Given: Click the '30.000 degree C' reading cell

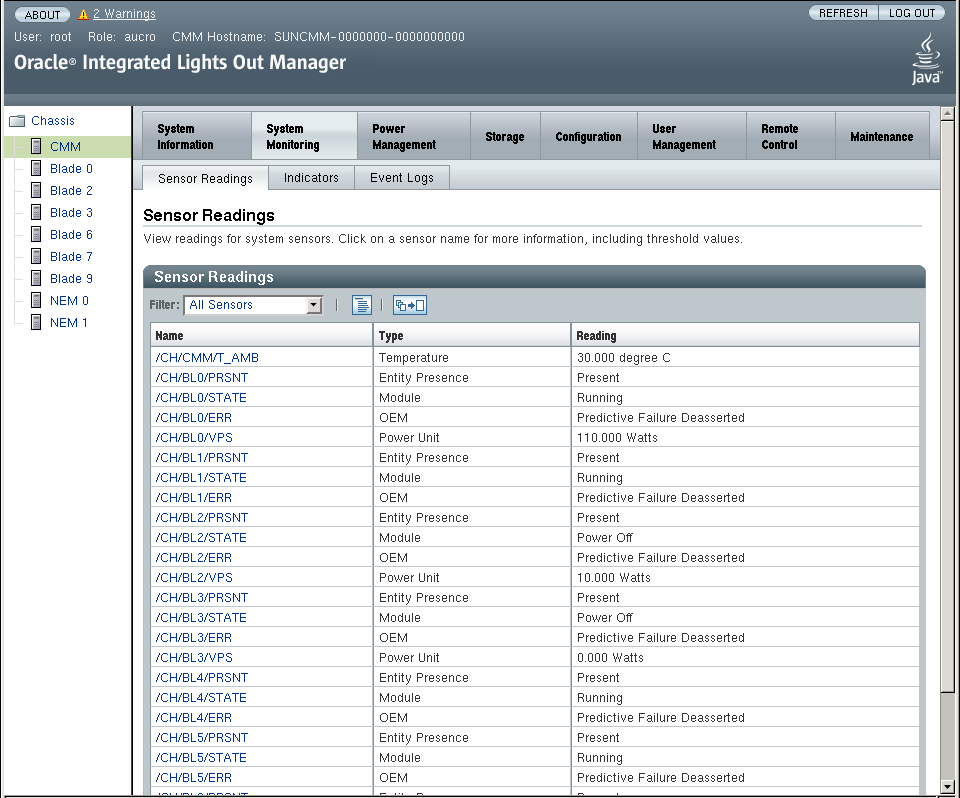Looking at the screenshot, I should pyautogui.click(x=745, y=358).
